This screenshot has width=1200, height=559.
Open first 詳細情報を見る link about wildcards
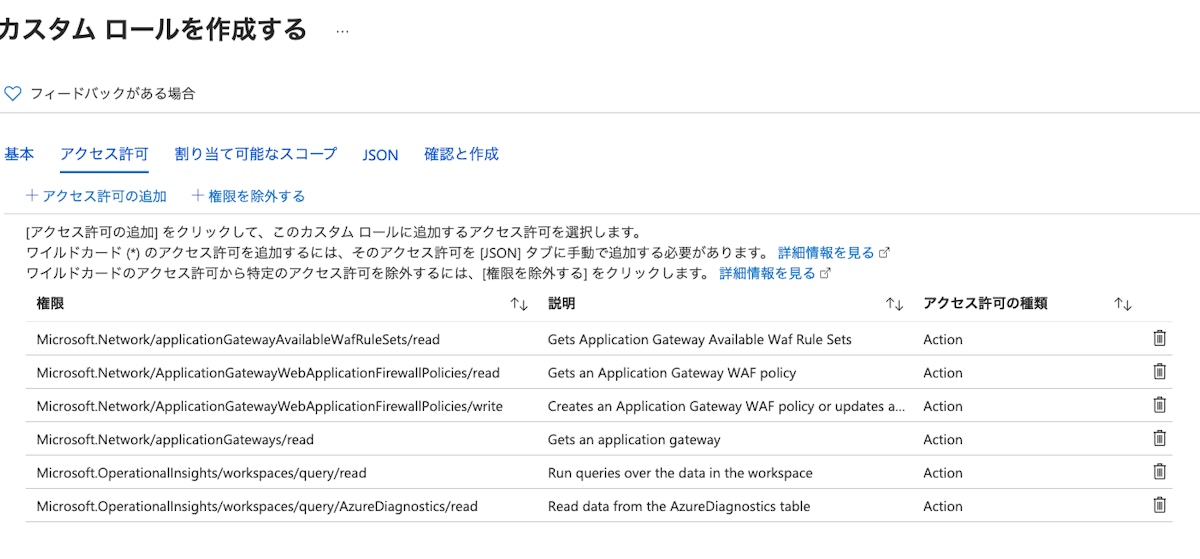point(826,252)
